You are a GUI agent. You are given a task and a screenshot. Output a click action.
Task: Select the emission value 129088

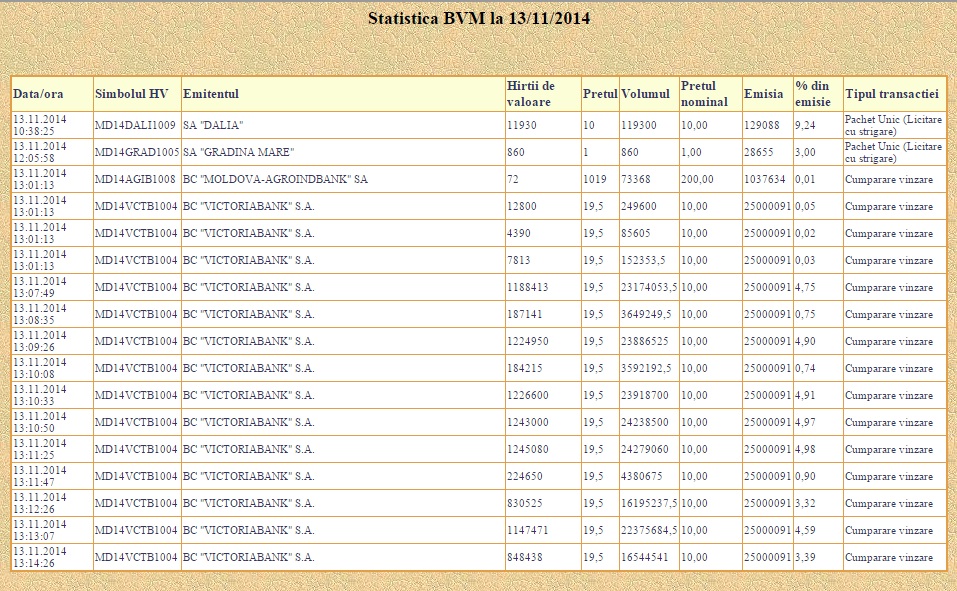(762, 125)
